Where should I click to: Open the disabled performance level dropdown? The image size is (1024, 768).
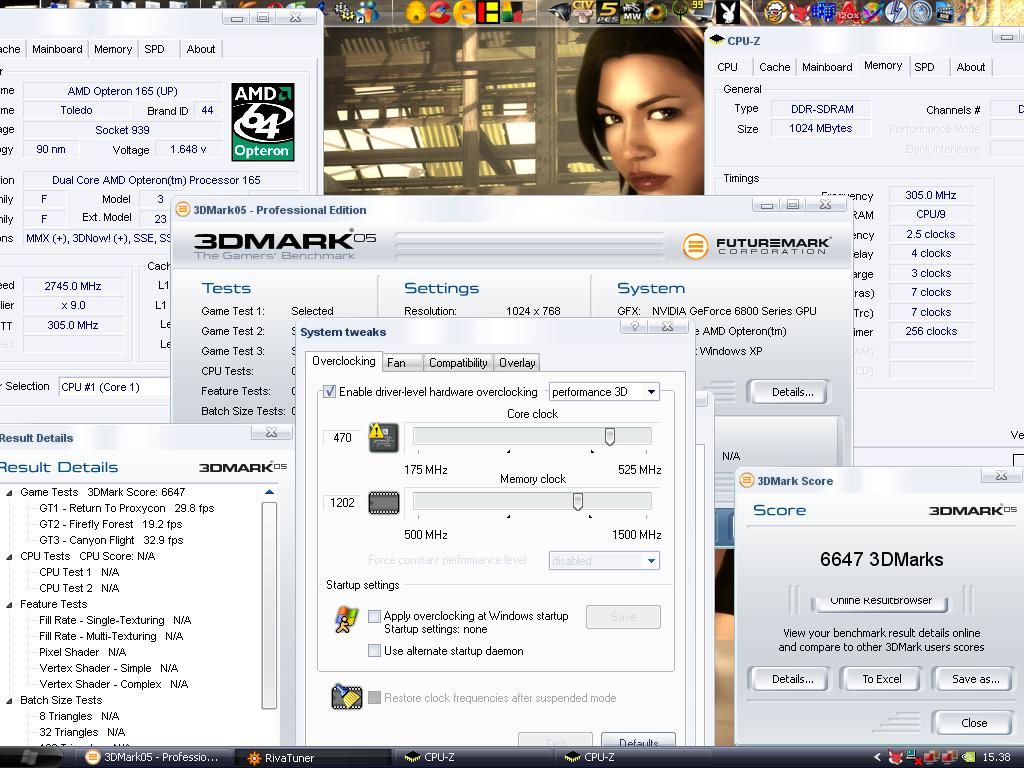[604, 560]
